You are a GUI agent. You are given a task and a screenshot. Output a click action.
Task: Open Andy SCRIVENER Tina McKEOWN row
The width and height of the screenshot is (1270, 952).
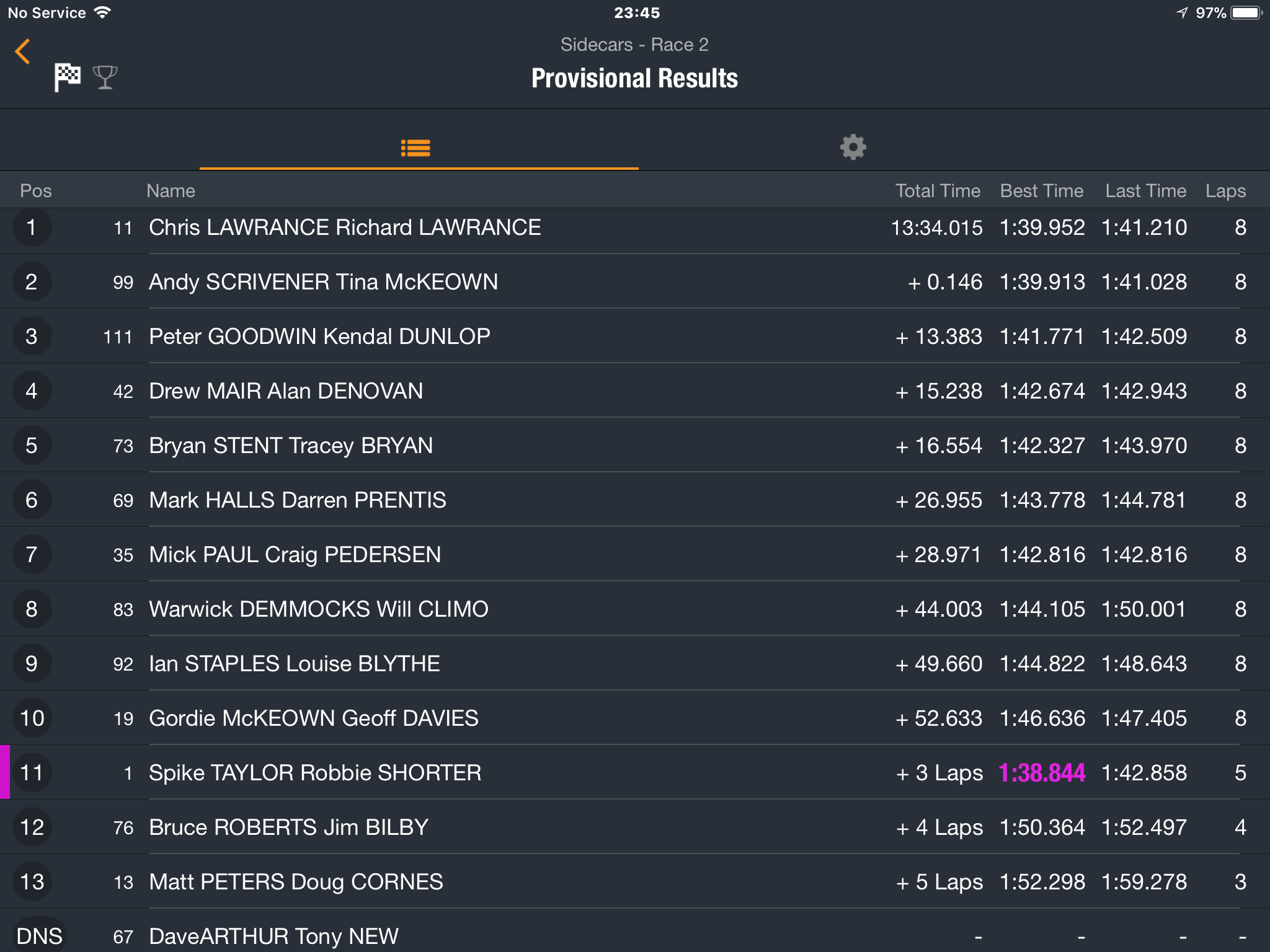coord(635,282)
